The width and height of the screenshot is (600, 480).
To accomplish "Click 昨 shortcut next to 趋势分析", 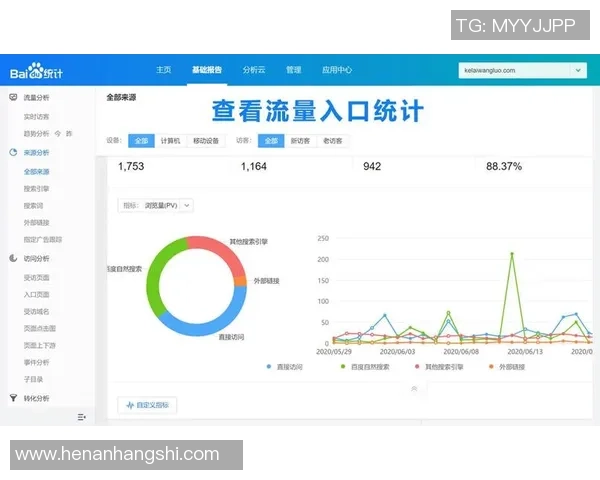I will point(69,134).
